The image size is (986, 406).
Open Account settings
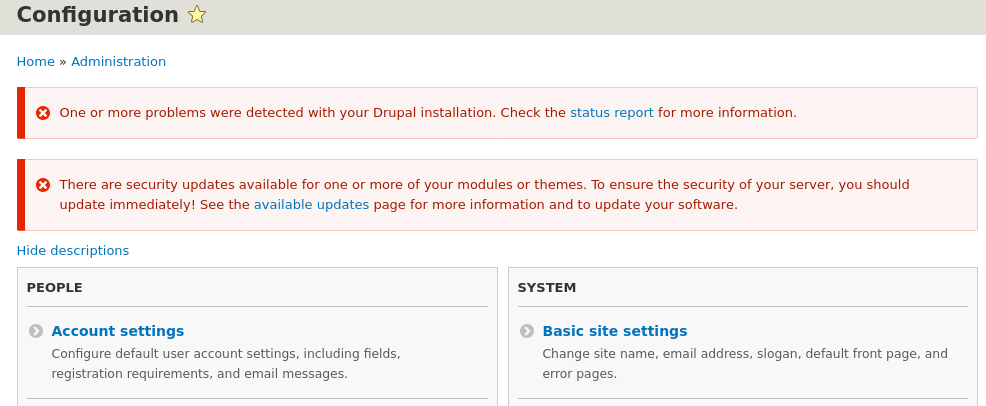tap(118, 331)
